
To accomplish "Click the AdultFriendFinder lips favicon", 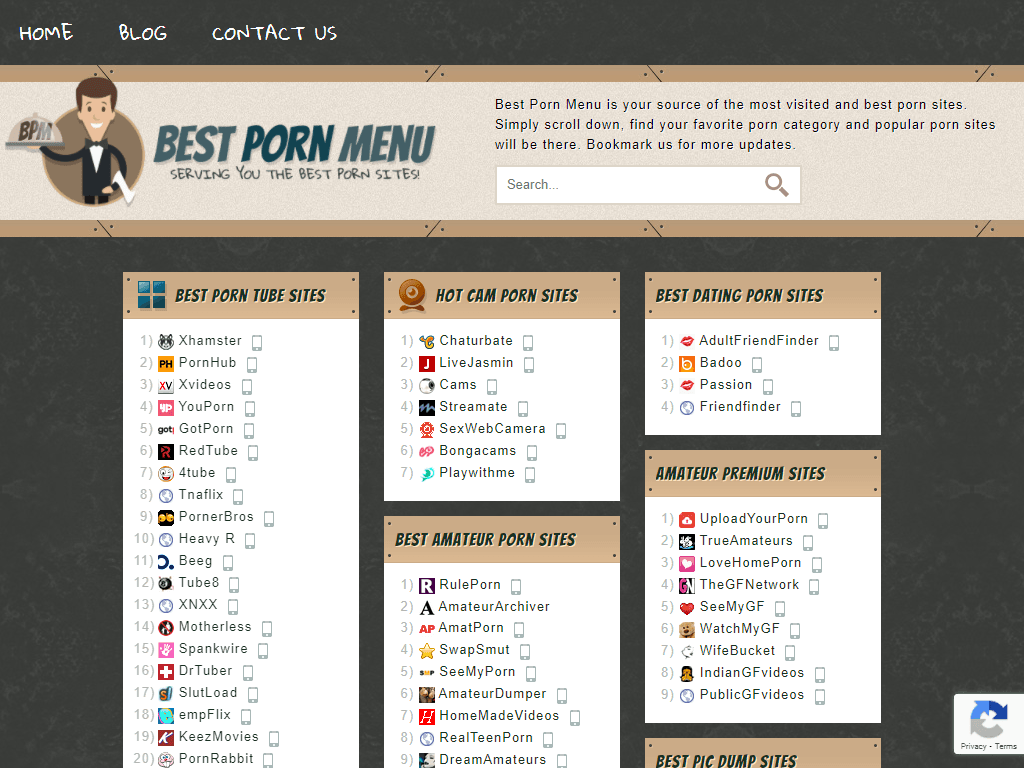I will [x=687, y=341].
